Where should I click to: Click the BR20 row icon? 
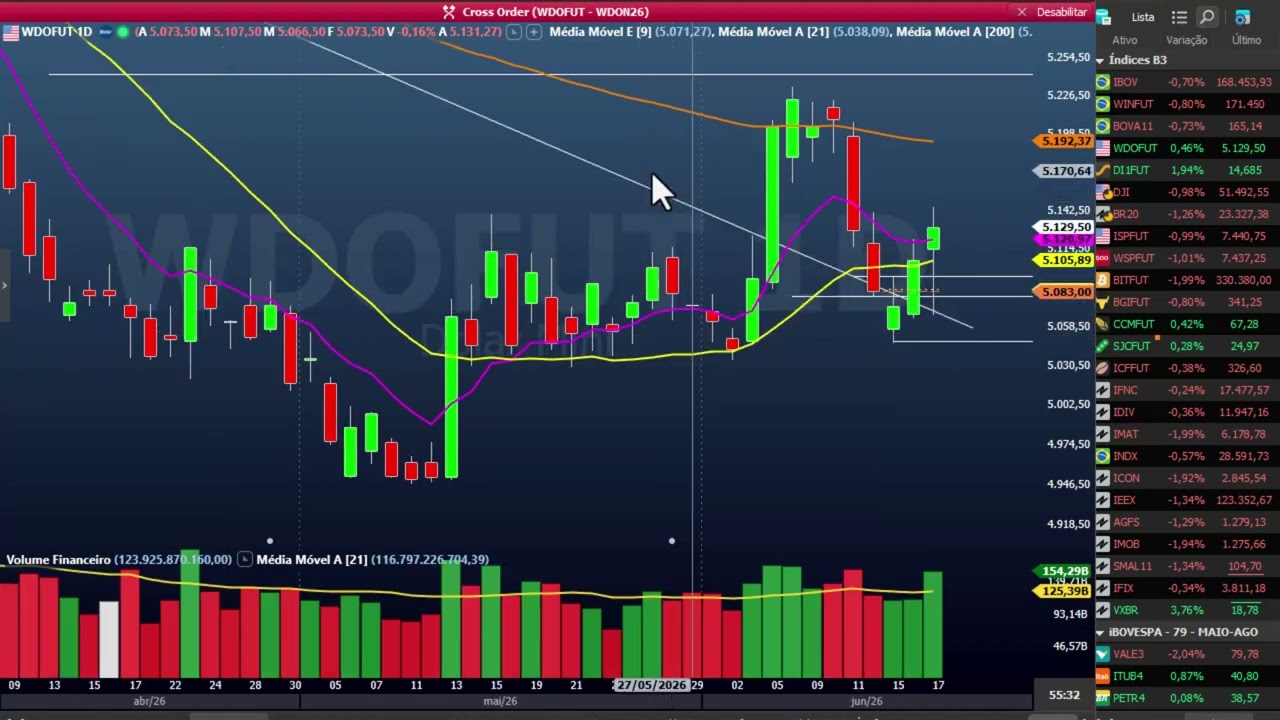[x=1102, y=214]
